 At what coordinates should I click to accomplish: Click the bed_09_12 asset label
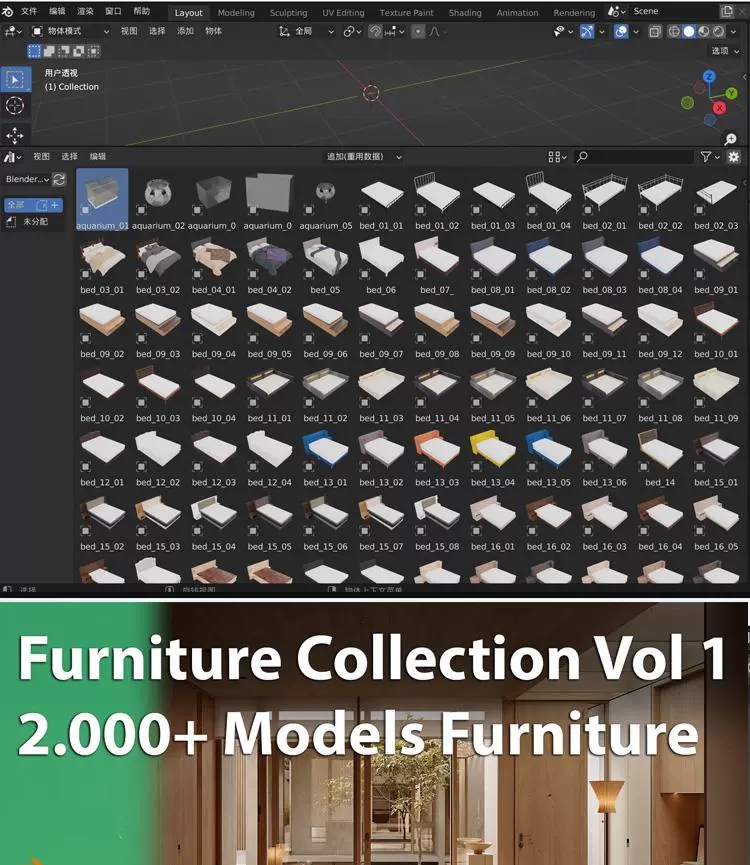pos(660,354)
